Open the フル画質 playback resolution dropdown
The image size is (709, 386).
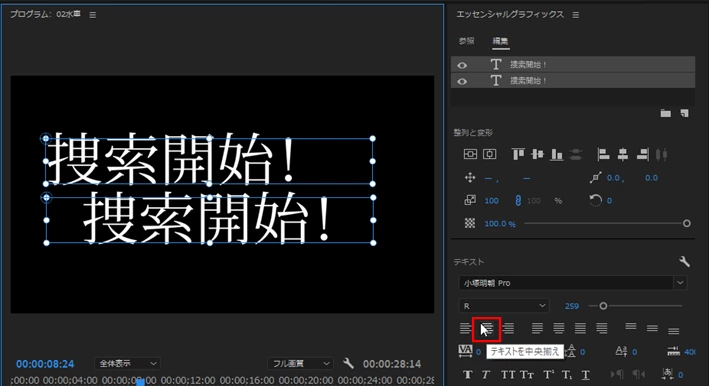[x=300, y=363]
